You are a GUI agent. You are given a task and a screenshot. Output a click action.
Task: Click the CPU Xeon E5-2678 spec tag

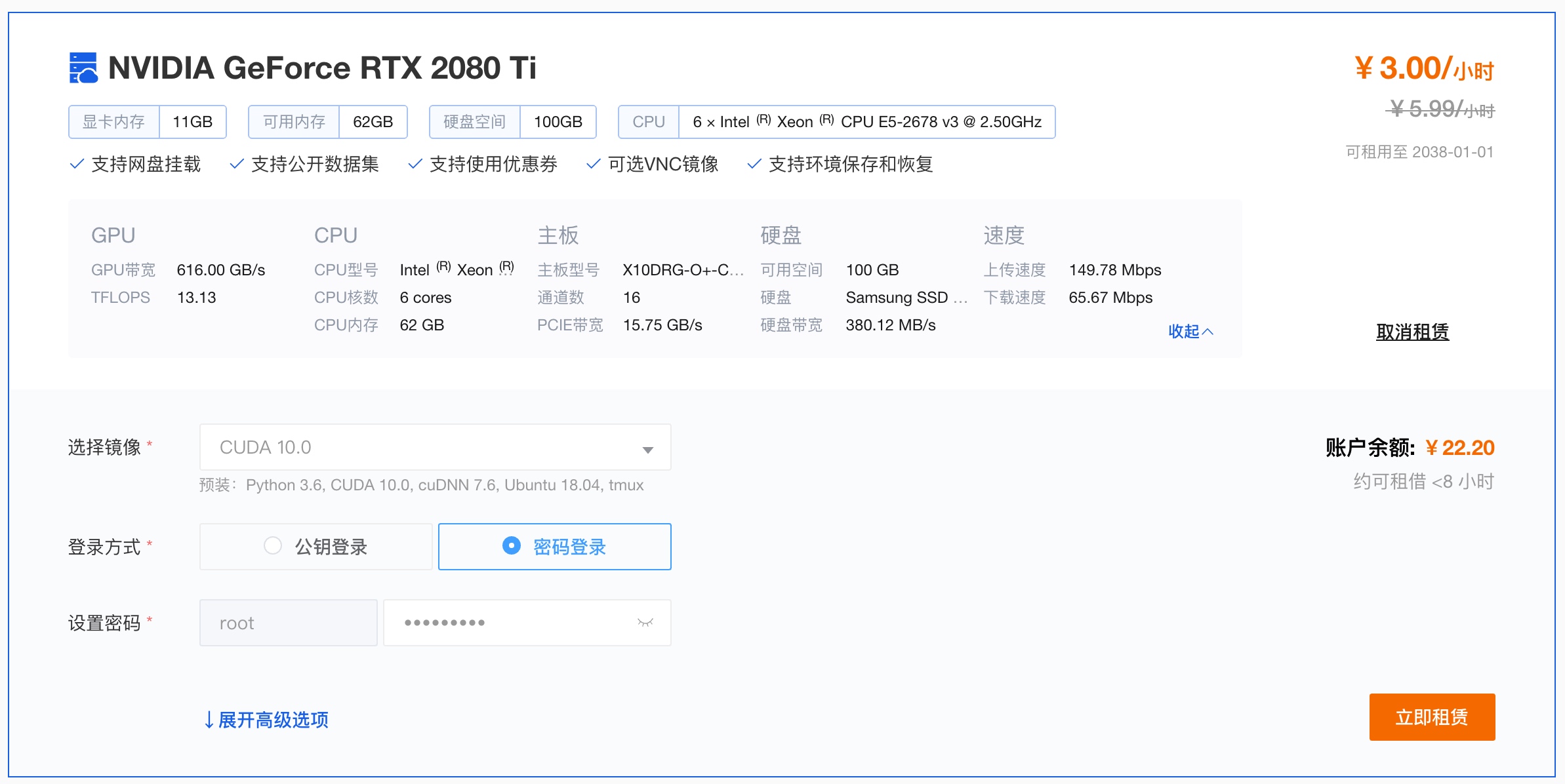(837, 122)
